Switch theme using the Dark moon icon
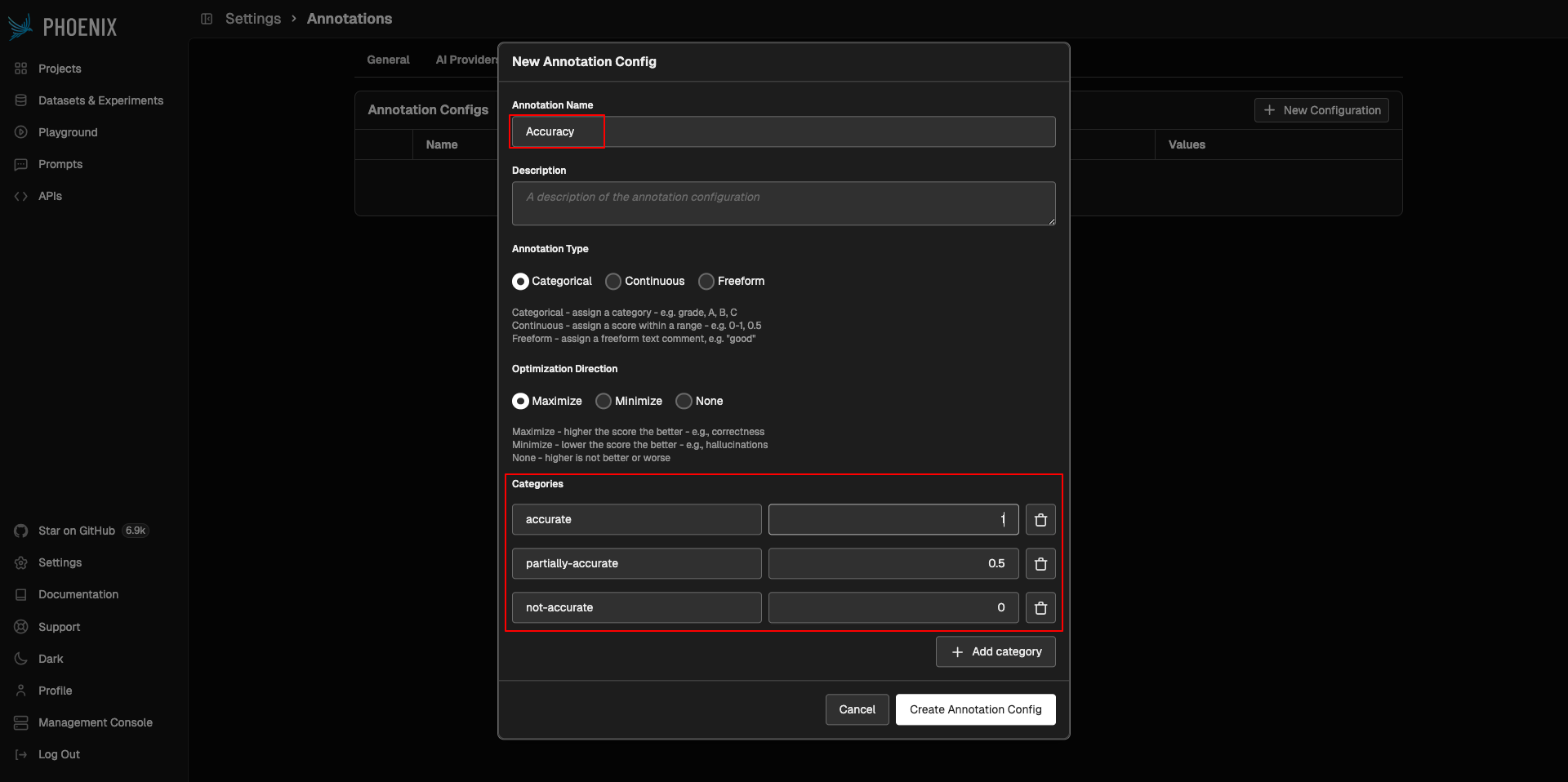Image resolution: width=1568 pixels, height=782 pixels. (21, 659)
